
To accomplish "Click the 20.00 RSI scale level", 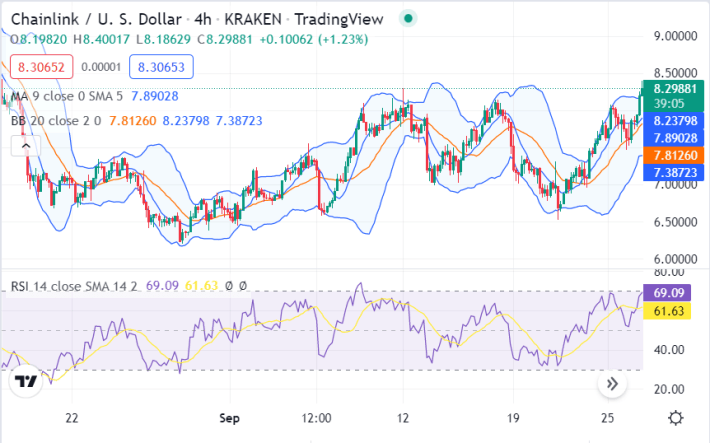I will [669, 389].
